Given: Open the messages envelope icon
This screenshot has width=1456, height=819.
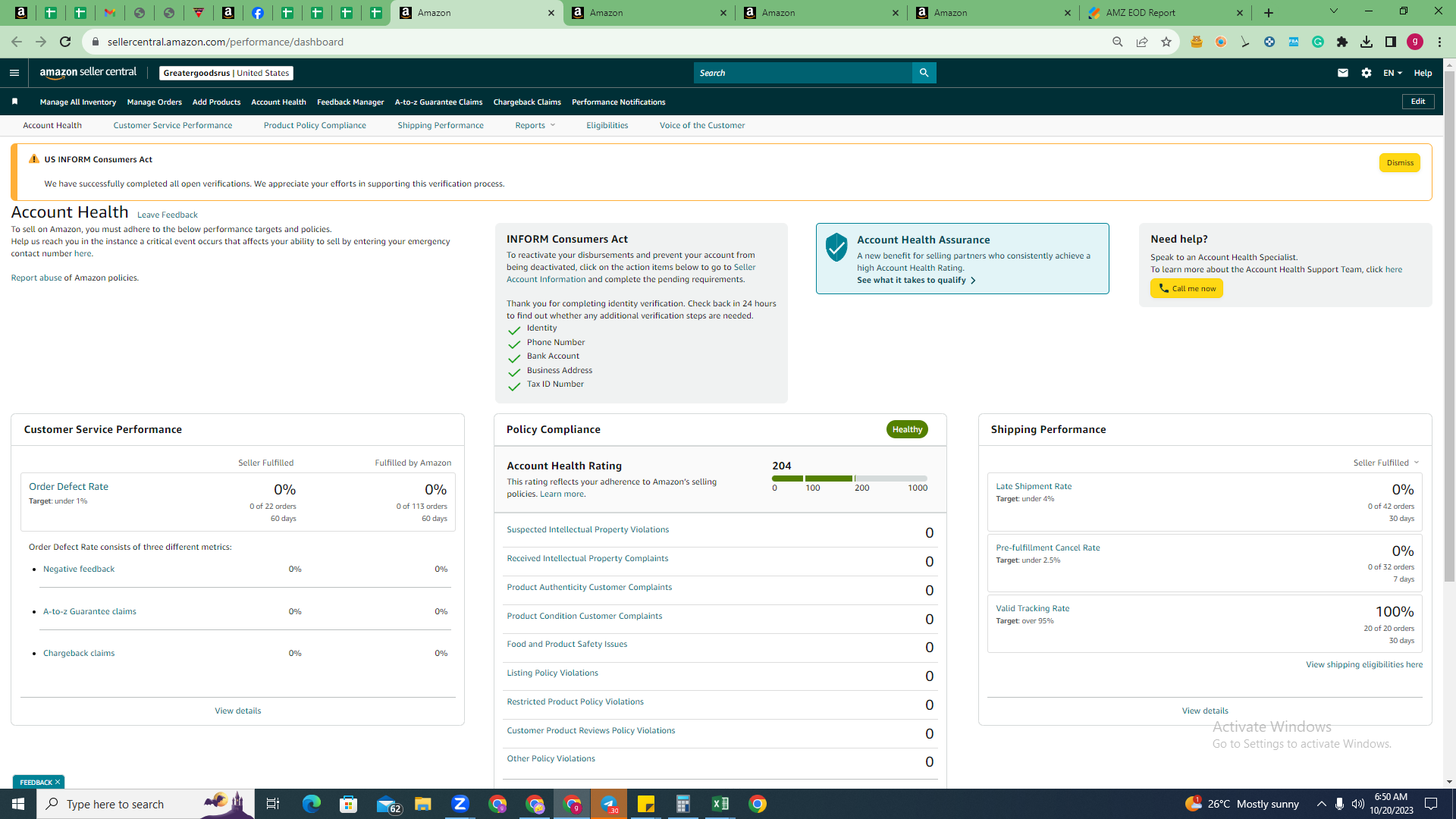Looking at the screenshot, I should tap(1343, 73).
